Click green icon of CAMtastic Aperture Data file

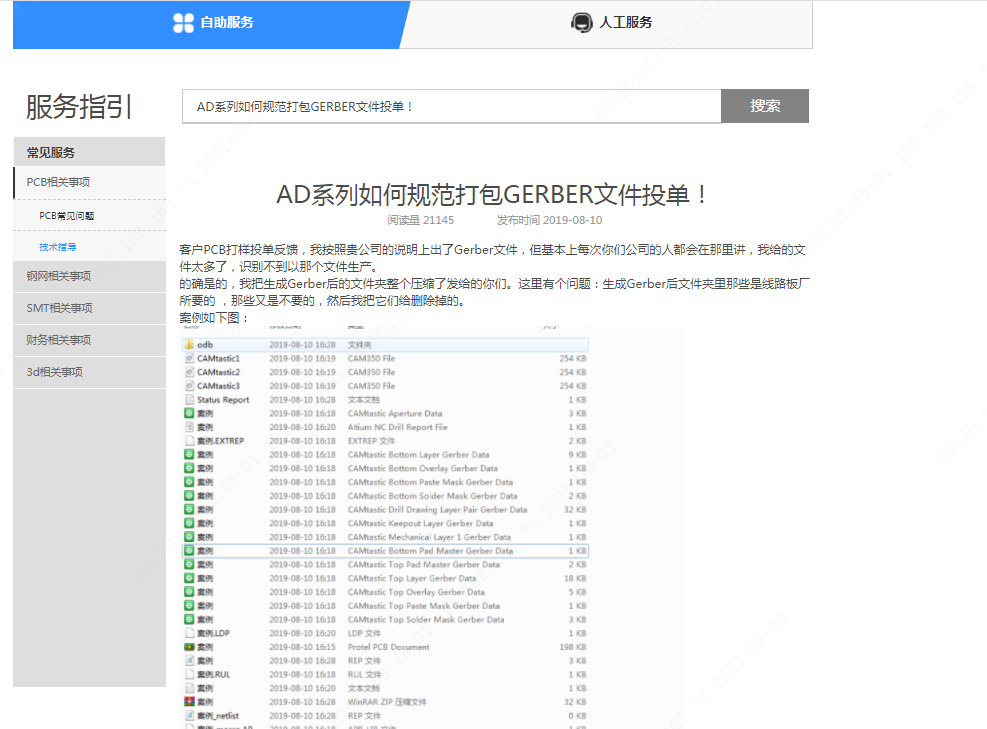(x=188, y=413)
